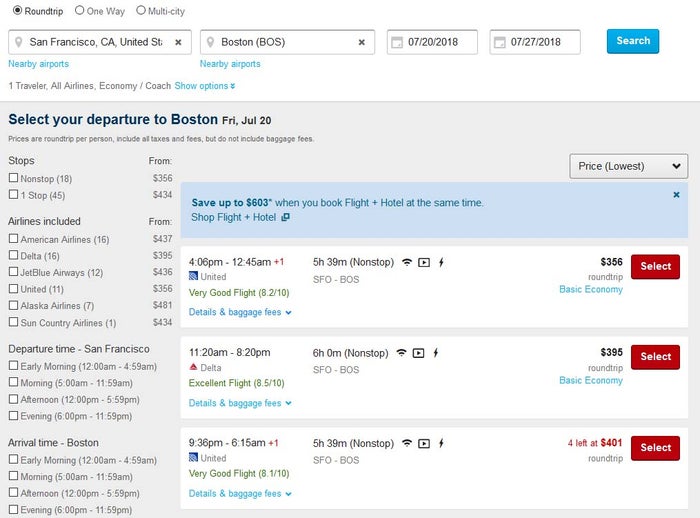
Task: Check Early Morning departure from San Francisco
Action: point(13,366)
